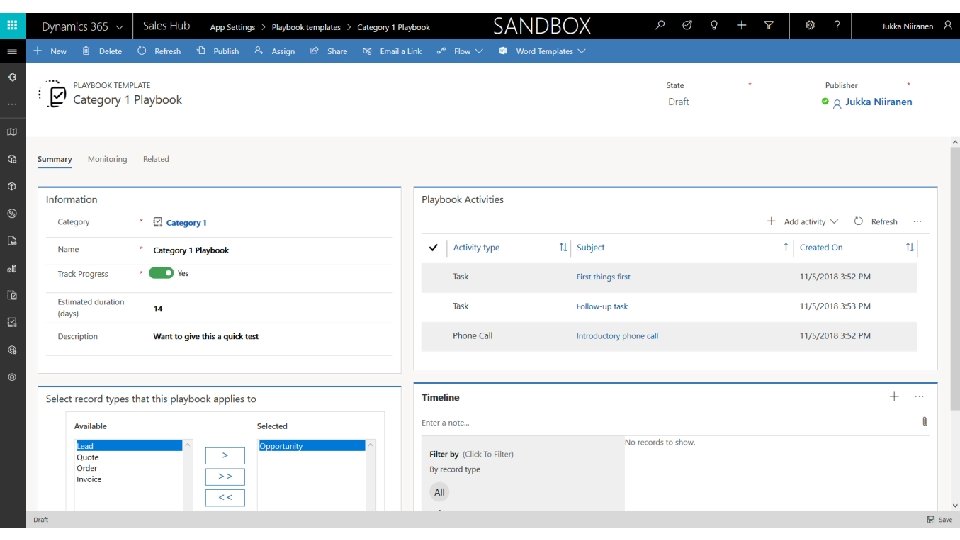Open the settings gear icon

810,26
